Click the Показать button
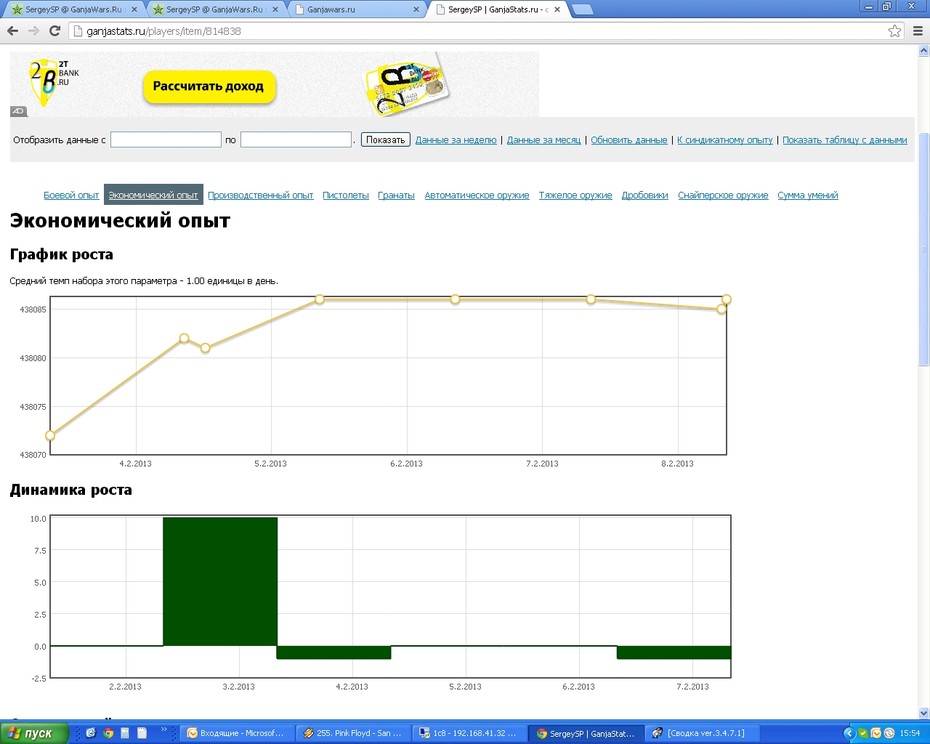 click(386, 140)
